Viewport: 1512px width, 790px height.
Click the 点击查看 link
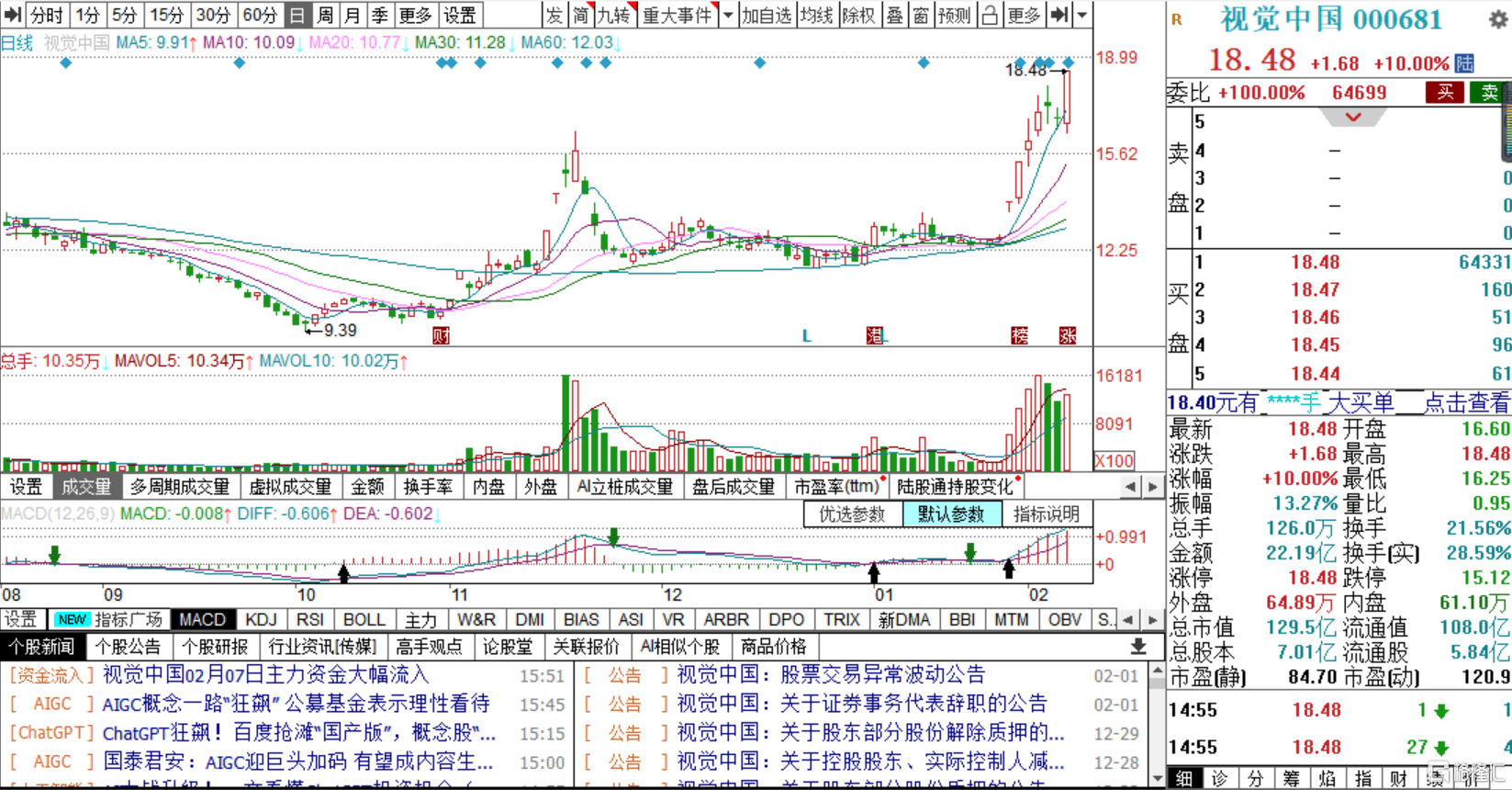pos(1466,402)
